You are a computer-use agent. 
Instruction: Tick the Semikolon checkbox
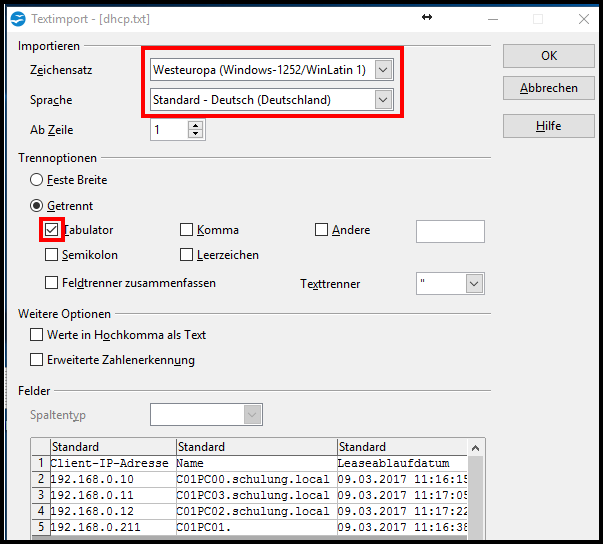point(52,255)
